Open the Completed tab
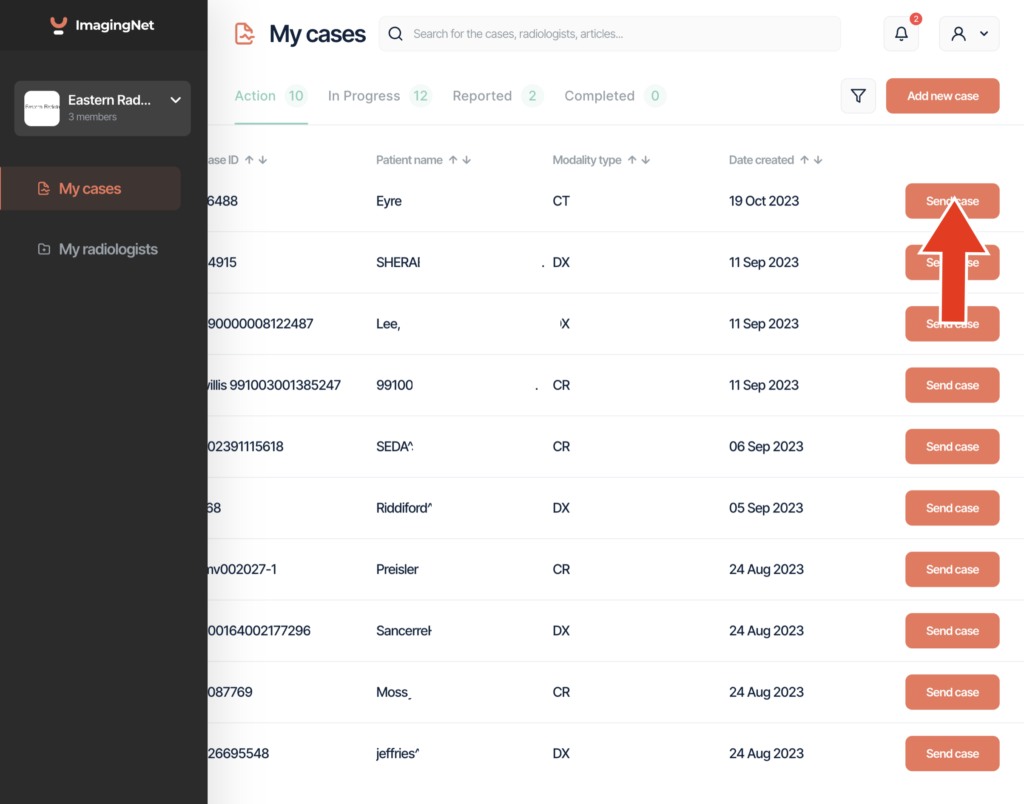This screenshot has width=1024, height=804. pyautogui.click(x=599, y=96)
